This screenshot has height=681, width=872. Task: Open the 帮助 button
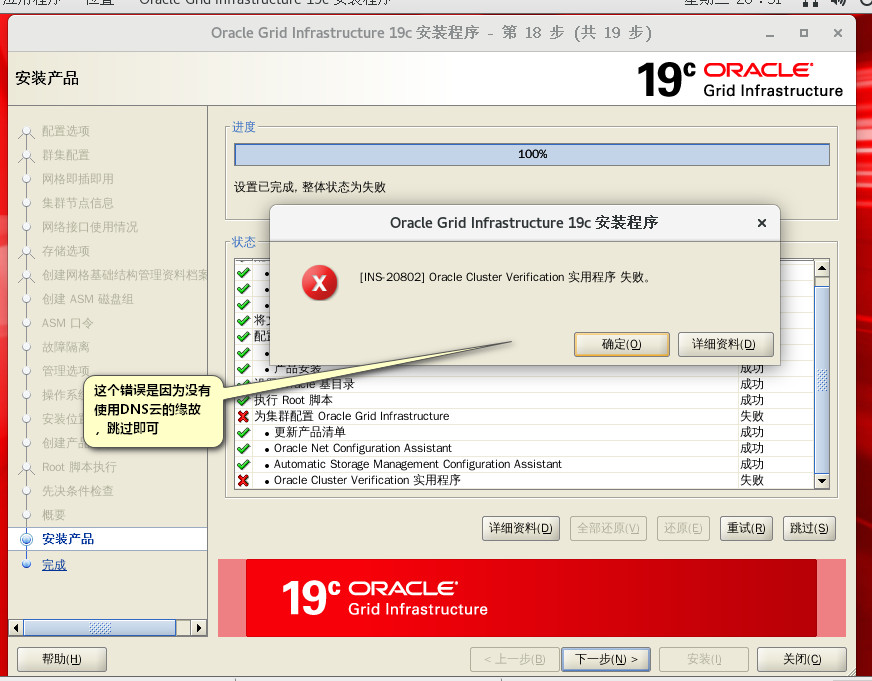point(61,659)
